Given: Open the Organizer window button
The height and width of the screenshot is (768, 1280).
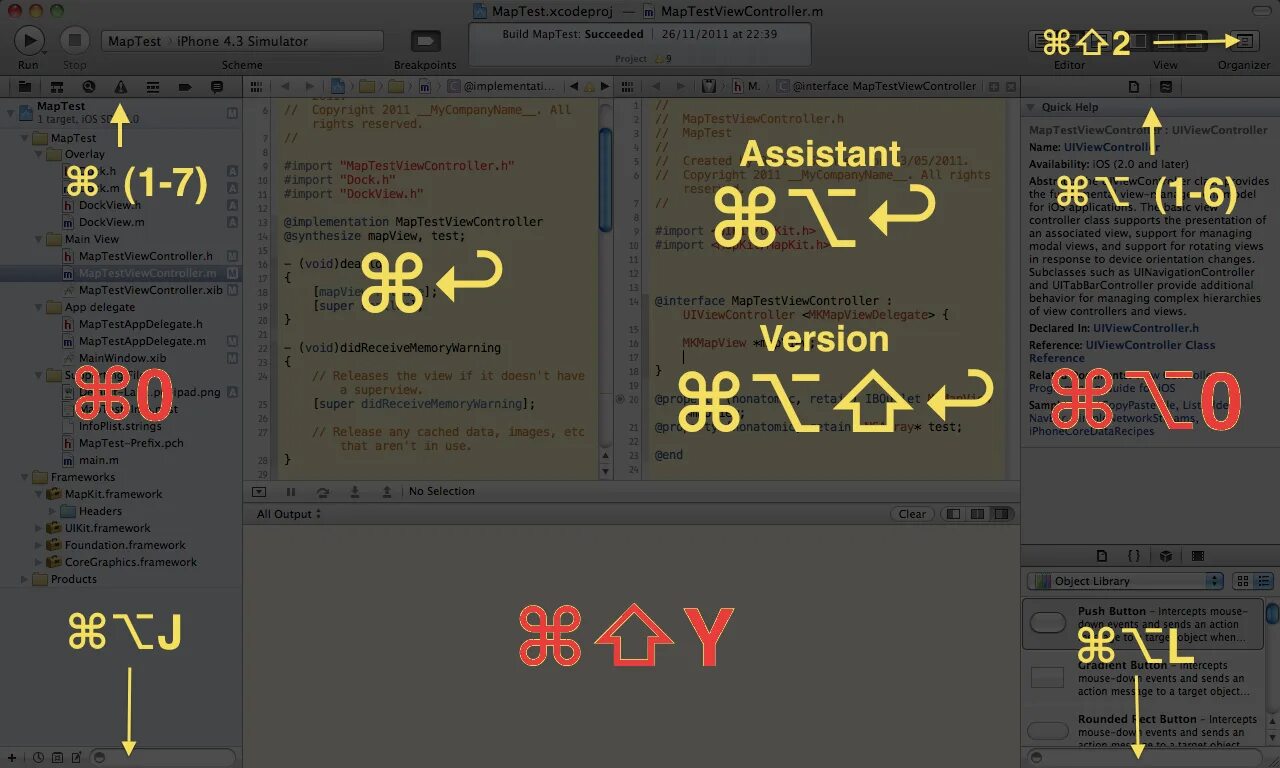Looking at the screenshot, I should pyautogui.click(x=1244, y=41).
